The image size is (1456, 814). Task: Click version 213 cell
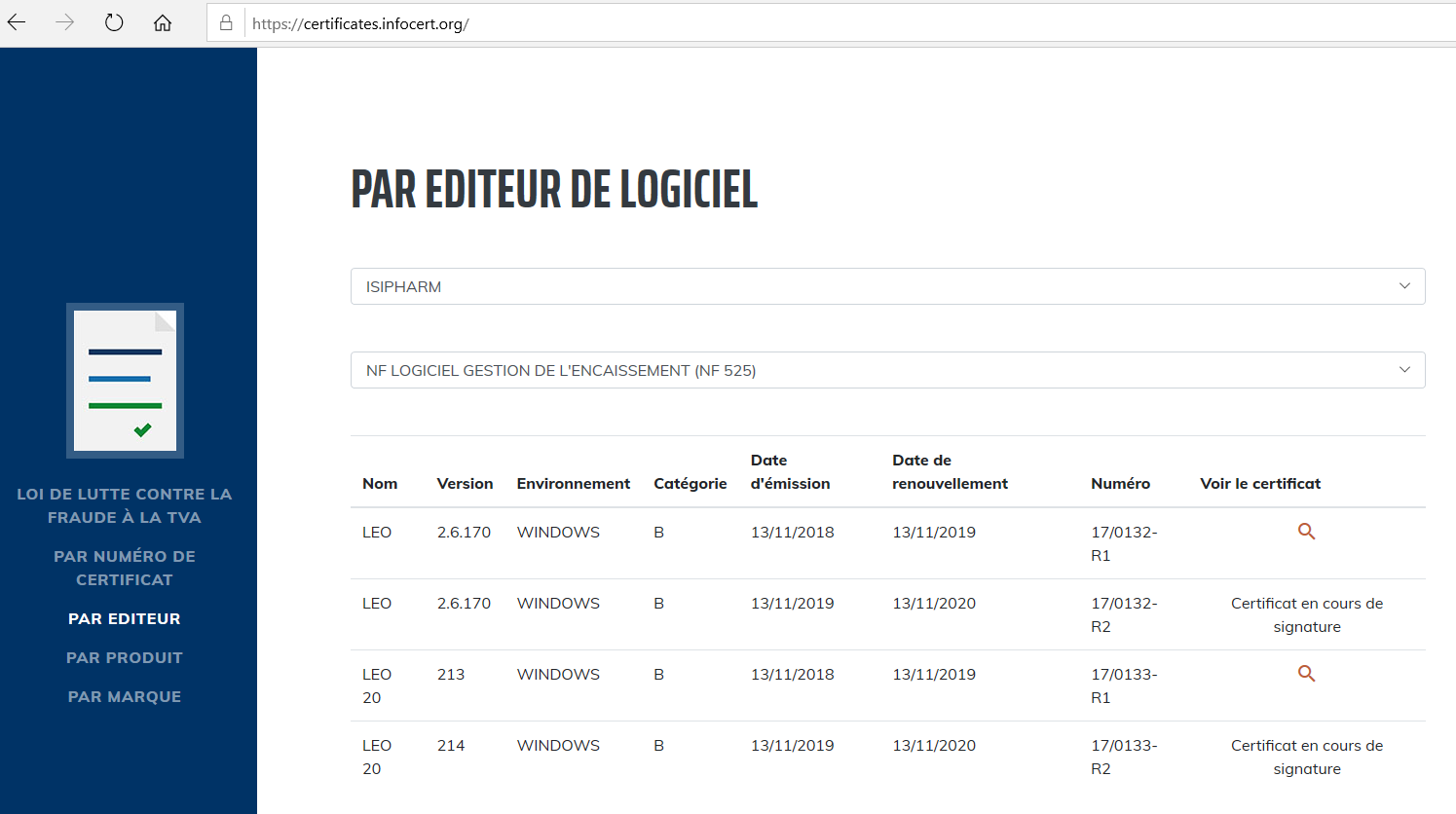pyautogui.click(x=451, y=674)
